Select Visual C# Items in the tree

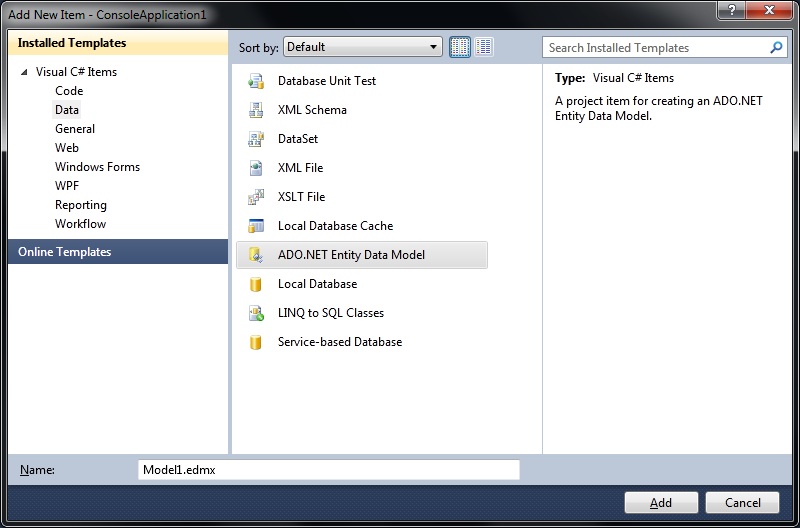[76, 72]
